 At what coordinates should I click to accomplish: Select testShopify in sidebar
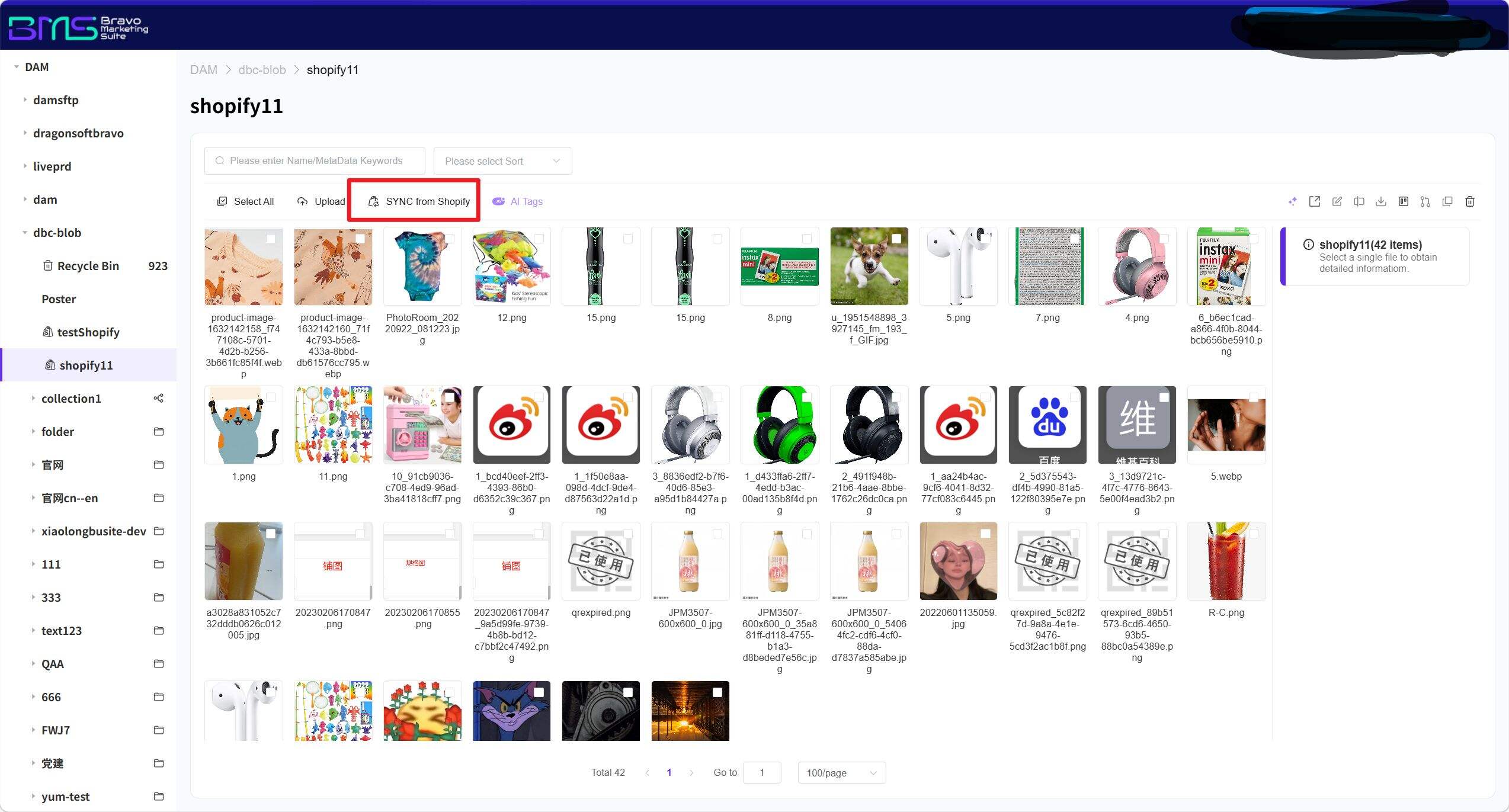88,332
